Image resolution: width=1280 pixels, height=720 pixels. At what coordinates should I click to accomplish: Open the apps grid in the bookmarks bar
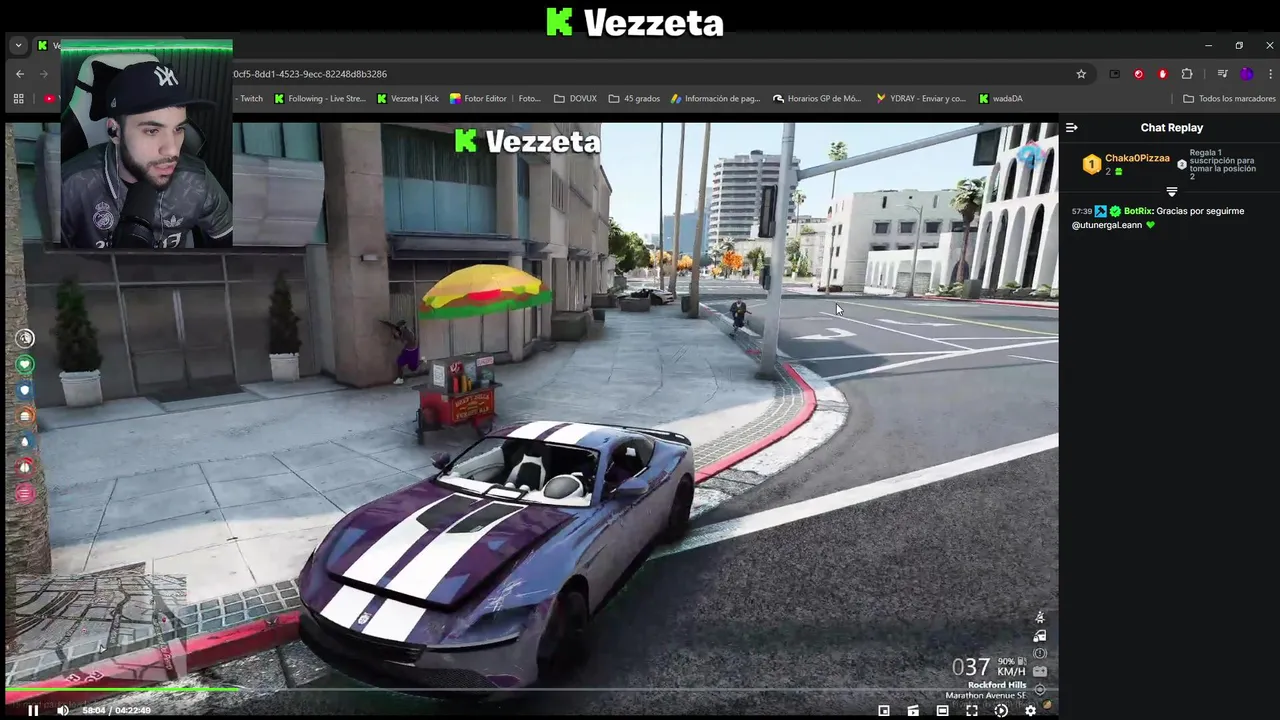(18, 99)
